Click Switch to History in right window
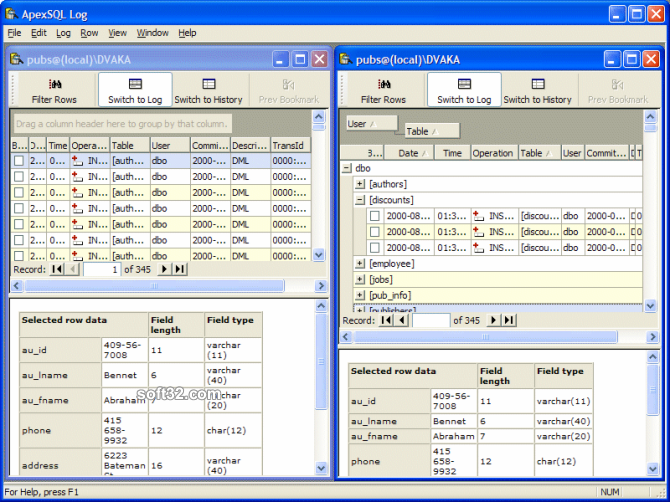Image resolution: width=670 pixels, height=502 pixels. click(538, 91)
